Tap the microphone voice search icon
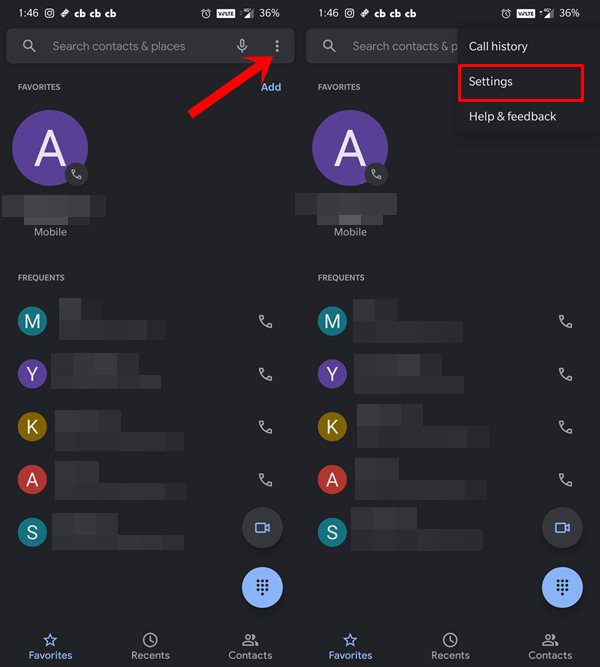 click(x=242, y=46)
